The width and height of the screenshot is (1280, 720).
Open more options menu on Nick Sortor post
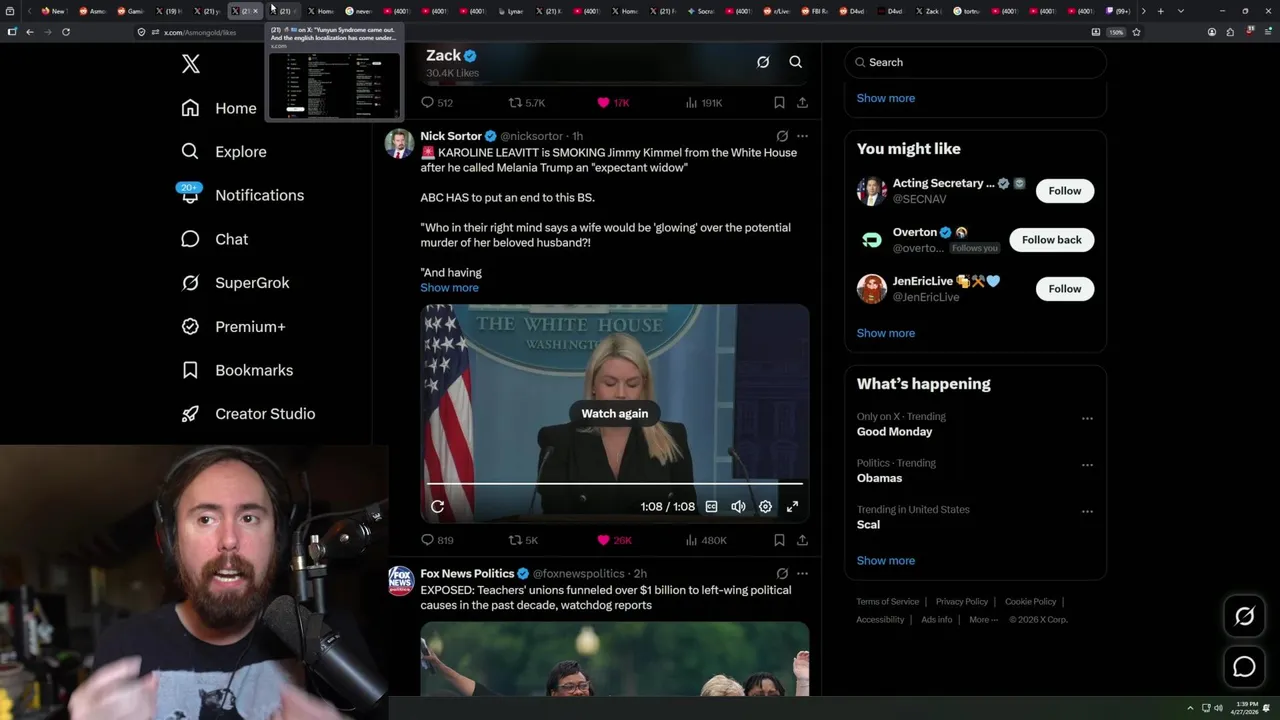coord(802,136)
